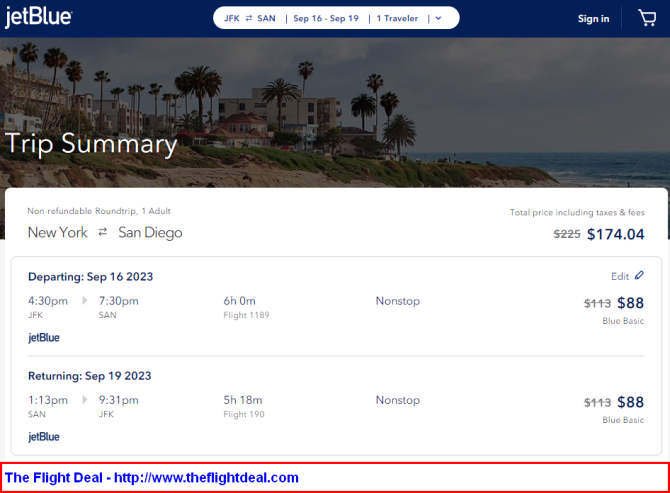Image resolution: width=670 pixels, height=493 pixels.
Task: Click Total price including taxes & fees
Action: click(x=577, y=212)
